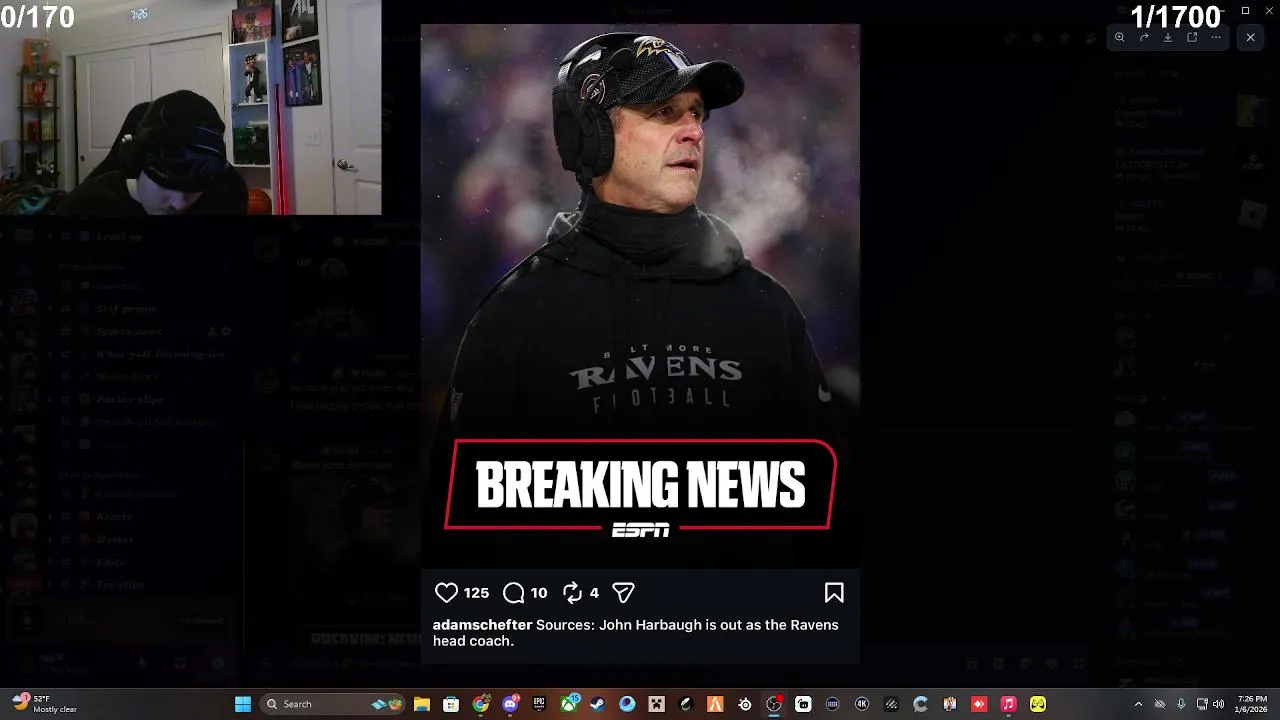Click the Ravens coach image preview
The width and height of the screenshot is (1280, 720).
click(x=640, y=344)
